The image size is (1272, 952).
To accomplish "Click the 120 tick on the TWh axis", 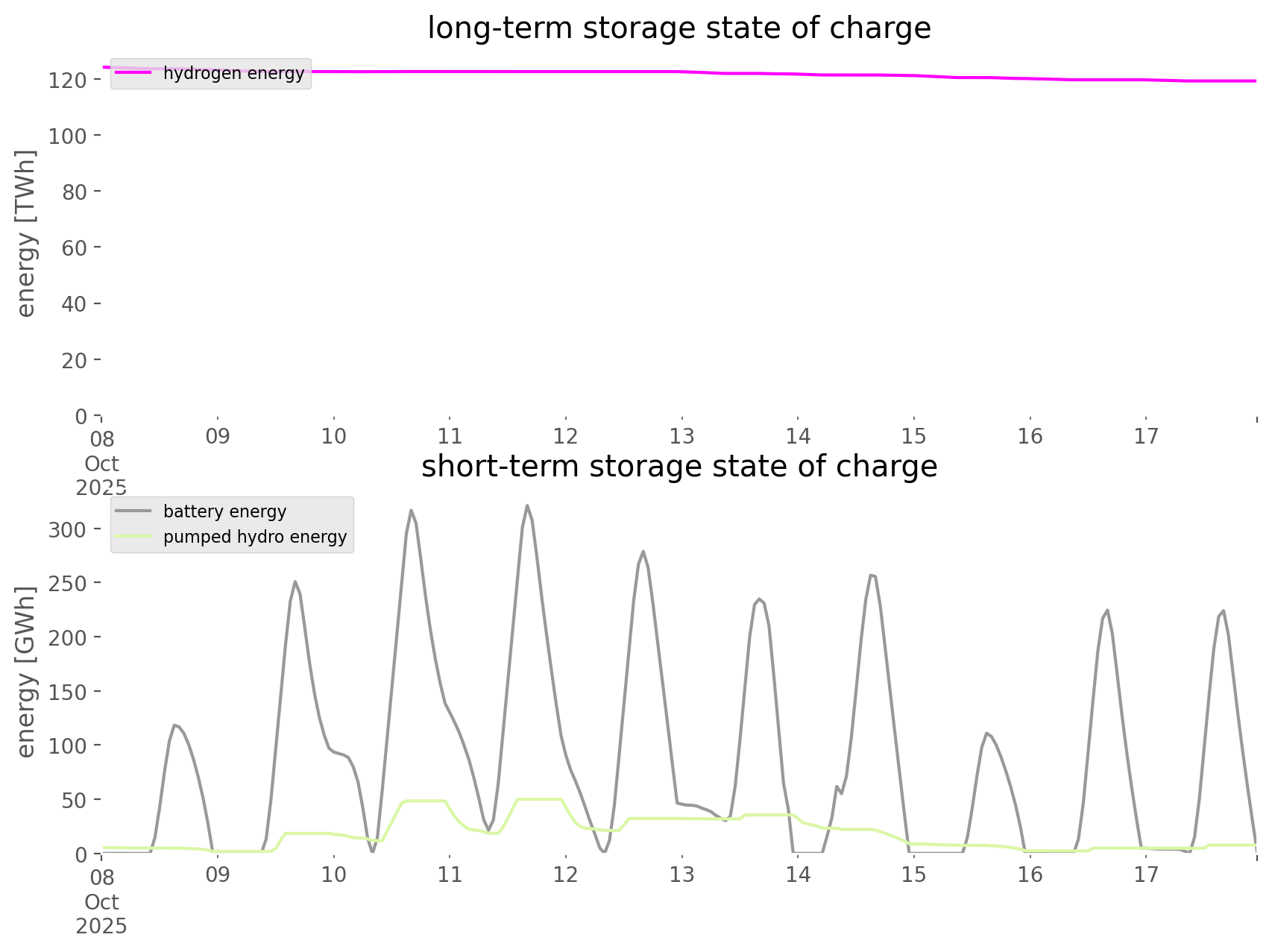I will tap(68, 81).
